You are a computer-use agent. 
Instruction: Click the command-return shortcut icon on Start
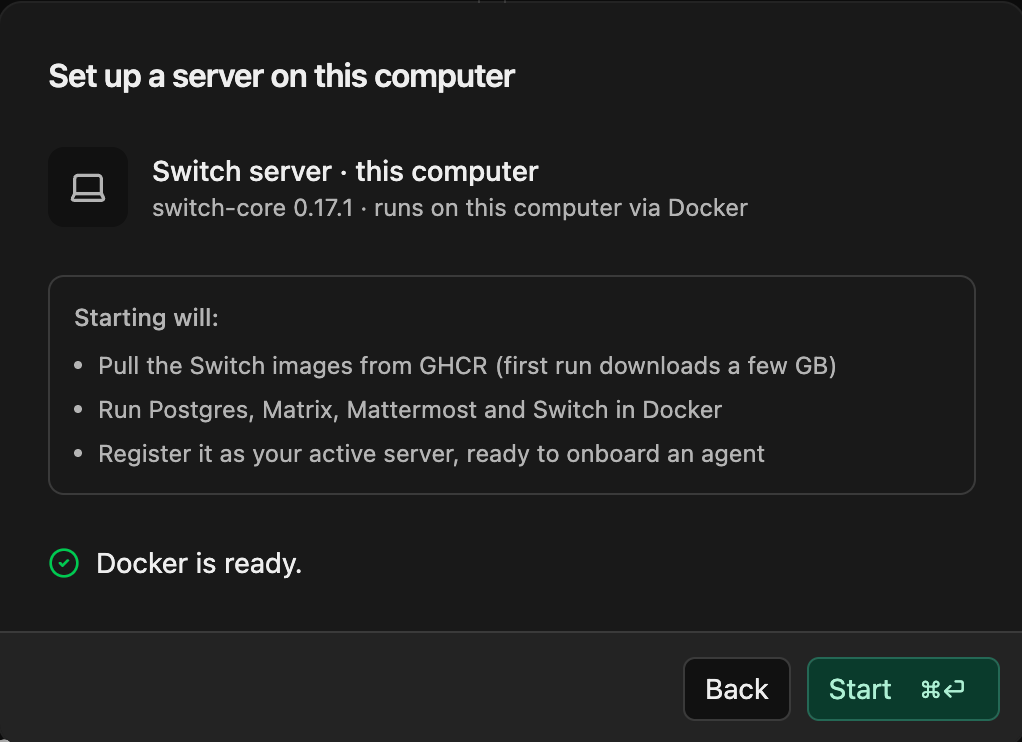point(942,689)
